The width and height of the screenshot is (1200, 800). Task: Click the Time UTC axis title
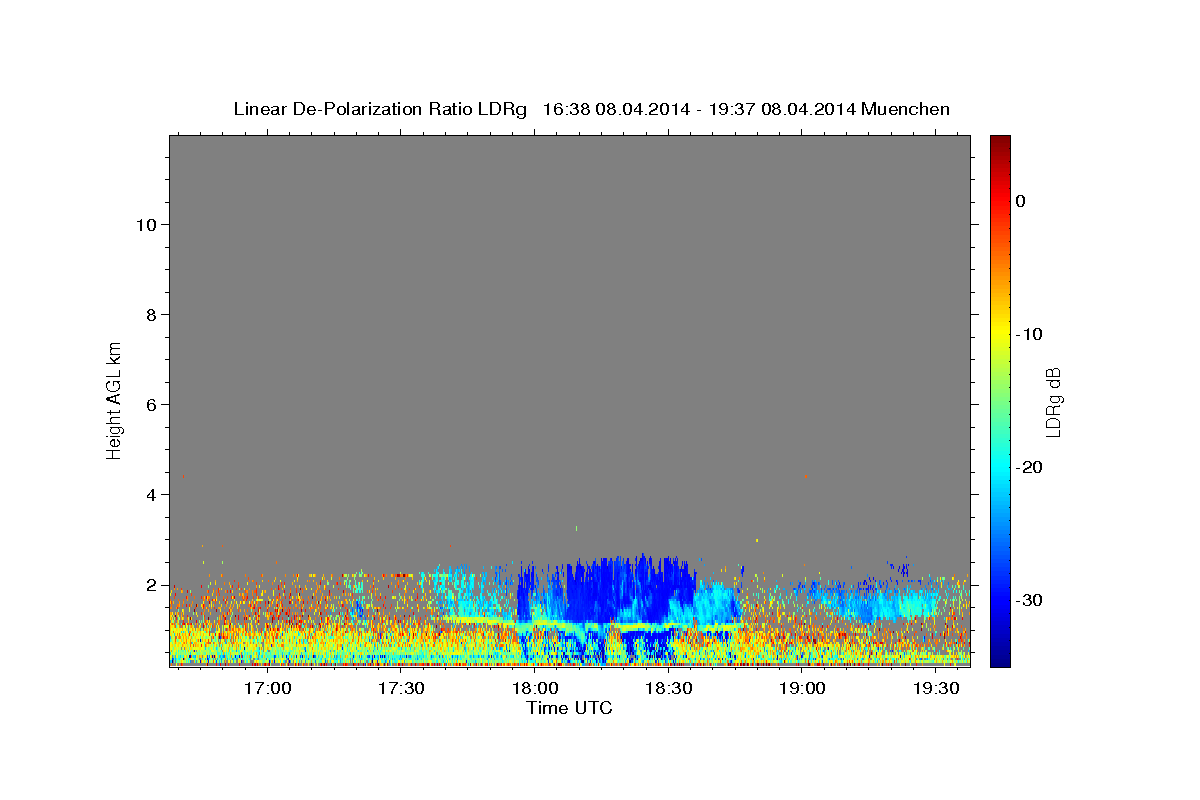[x=569, y=708]
